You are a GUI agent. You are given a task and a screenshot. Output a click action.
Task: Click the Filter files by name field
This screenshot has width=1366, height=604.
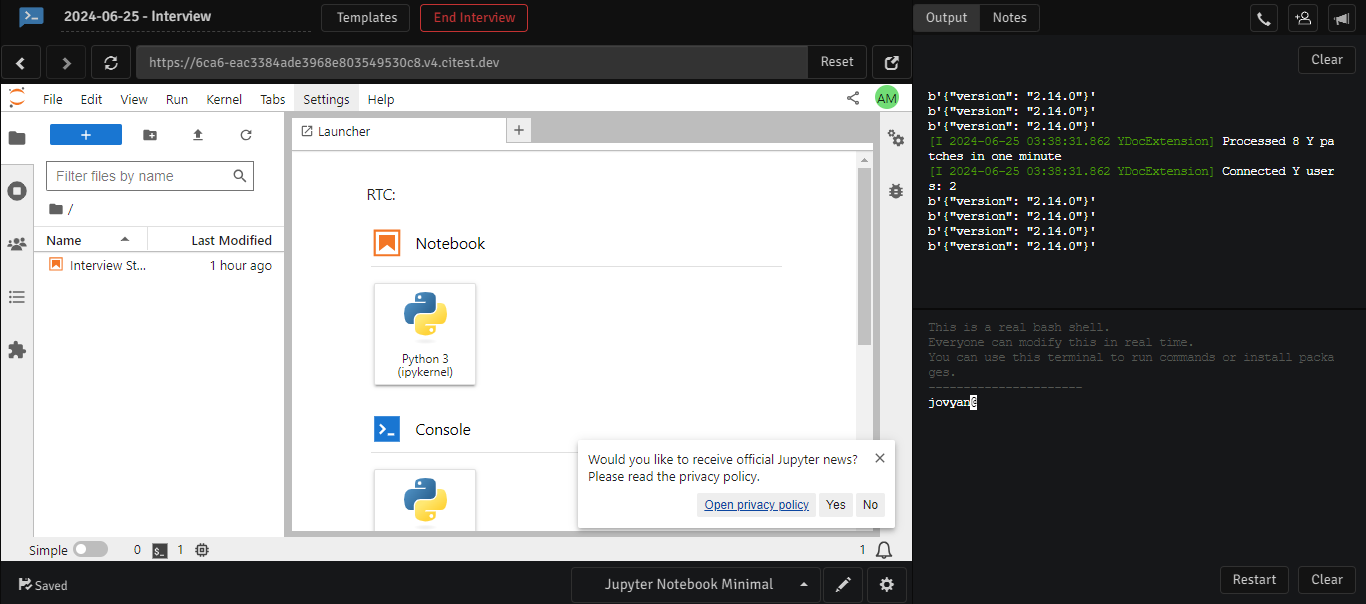click(x=141, y=176)
